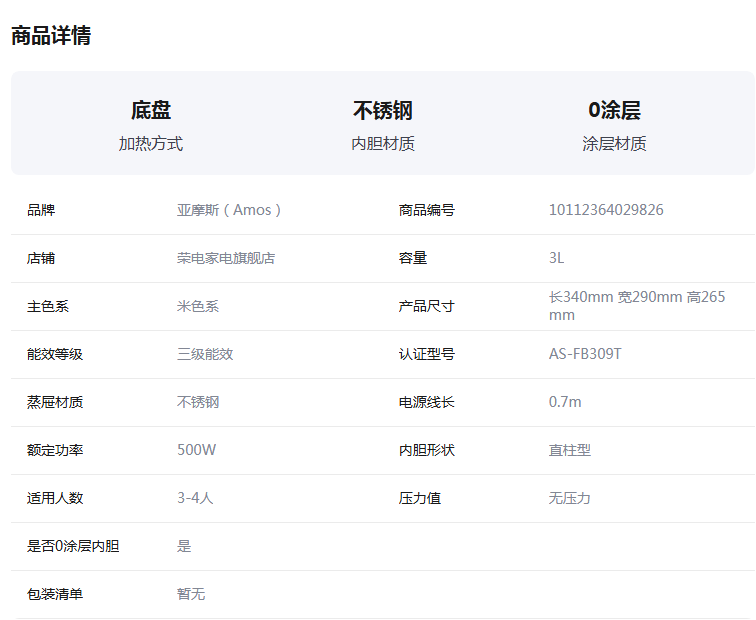The width and height of the screenshot is (756, 620).
Task: Click the 认证型号 label
Action: [426, 354]
